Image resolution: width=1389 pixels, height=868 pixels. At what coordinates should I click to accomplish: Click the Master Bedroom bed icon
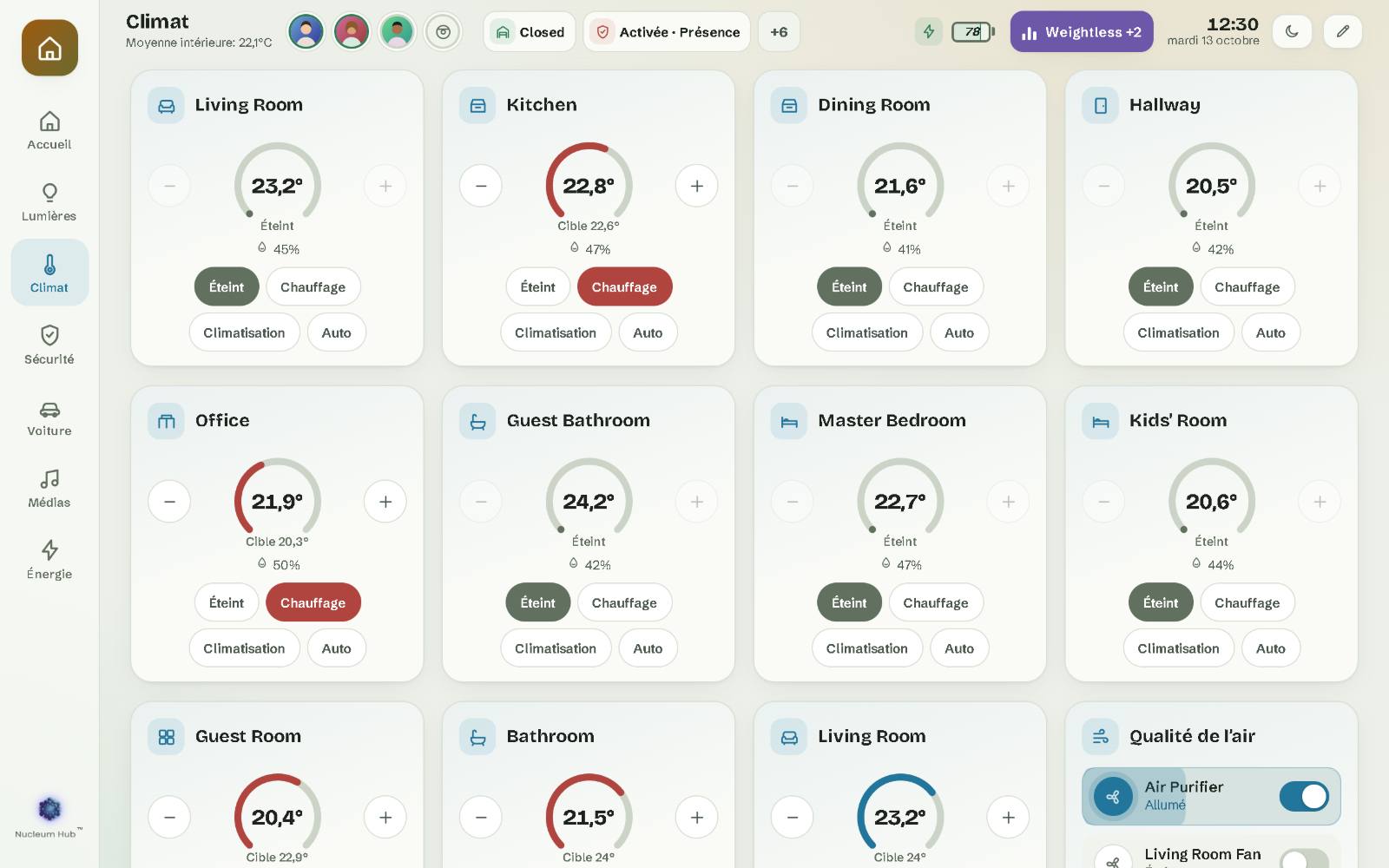(x=789, y=422)
